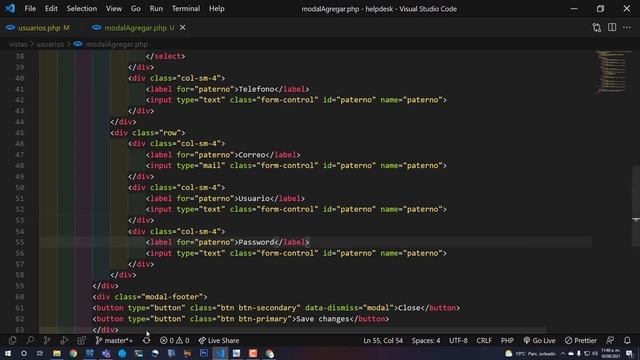Open the Edit menu

[x=51, y=9]
